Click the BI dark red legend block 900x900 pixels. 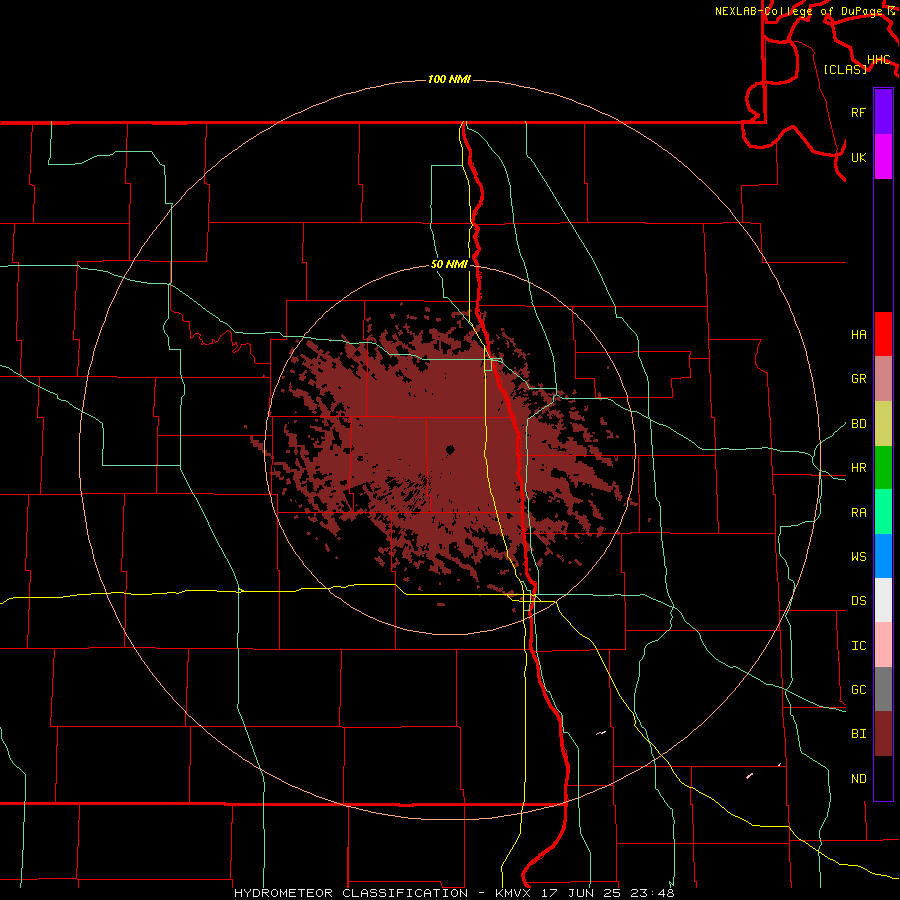pyautogui.click(x=883, y=734)
